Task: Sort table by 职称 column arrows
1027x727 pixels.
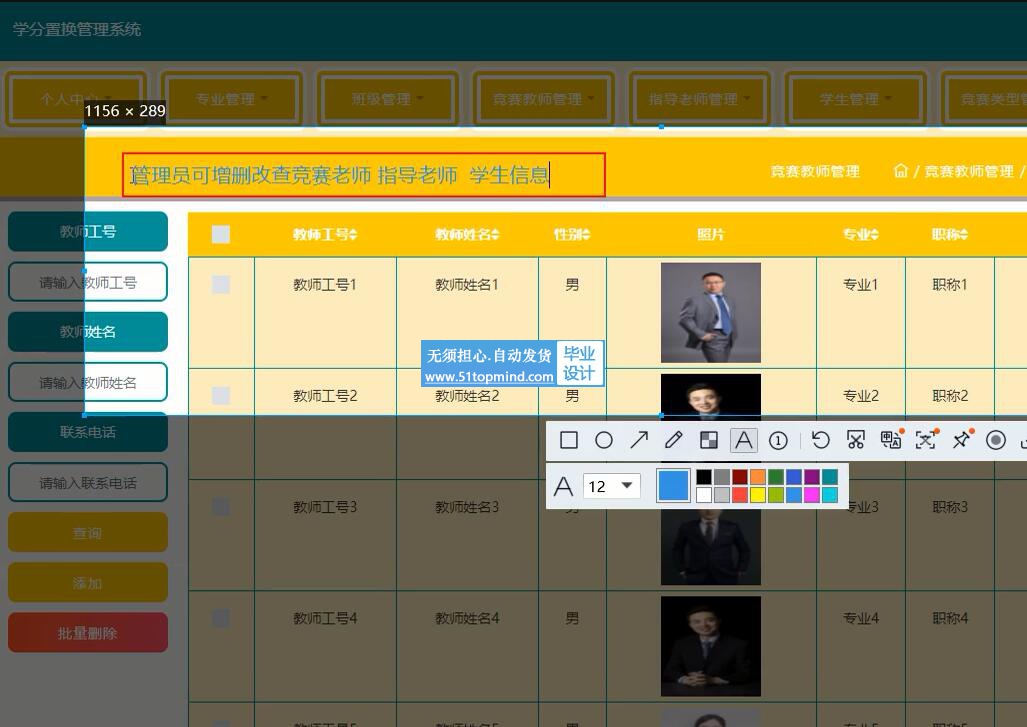Action: click(963, 234)
